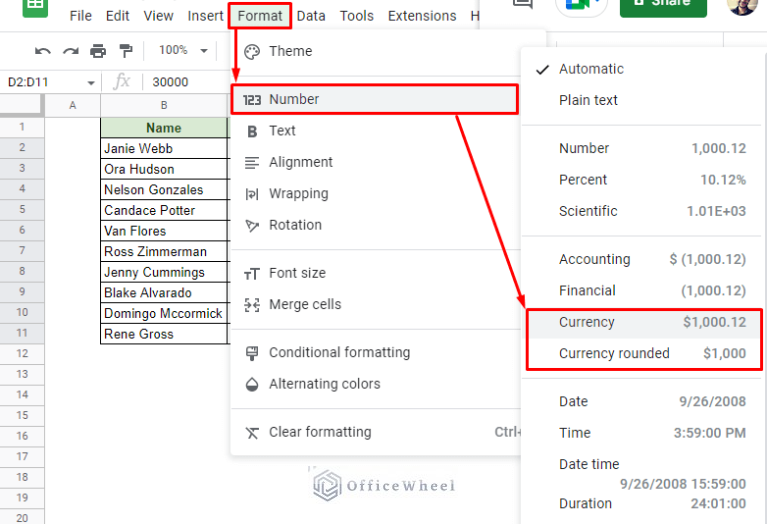Click the Redo arrow icon

70,51
